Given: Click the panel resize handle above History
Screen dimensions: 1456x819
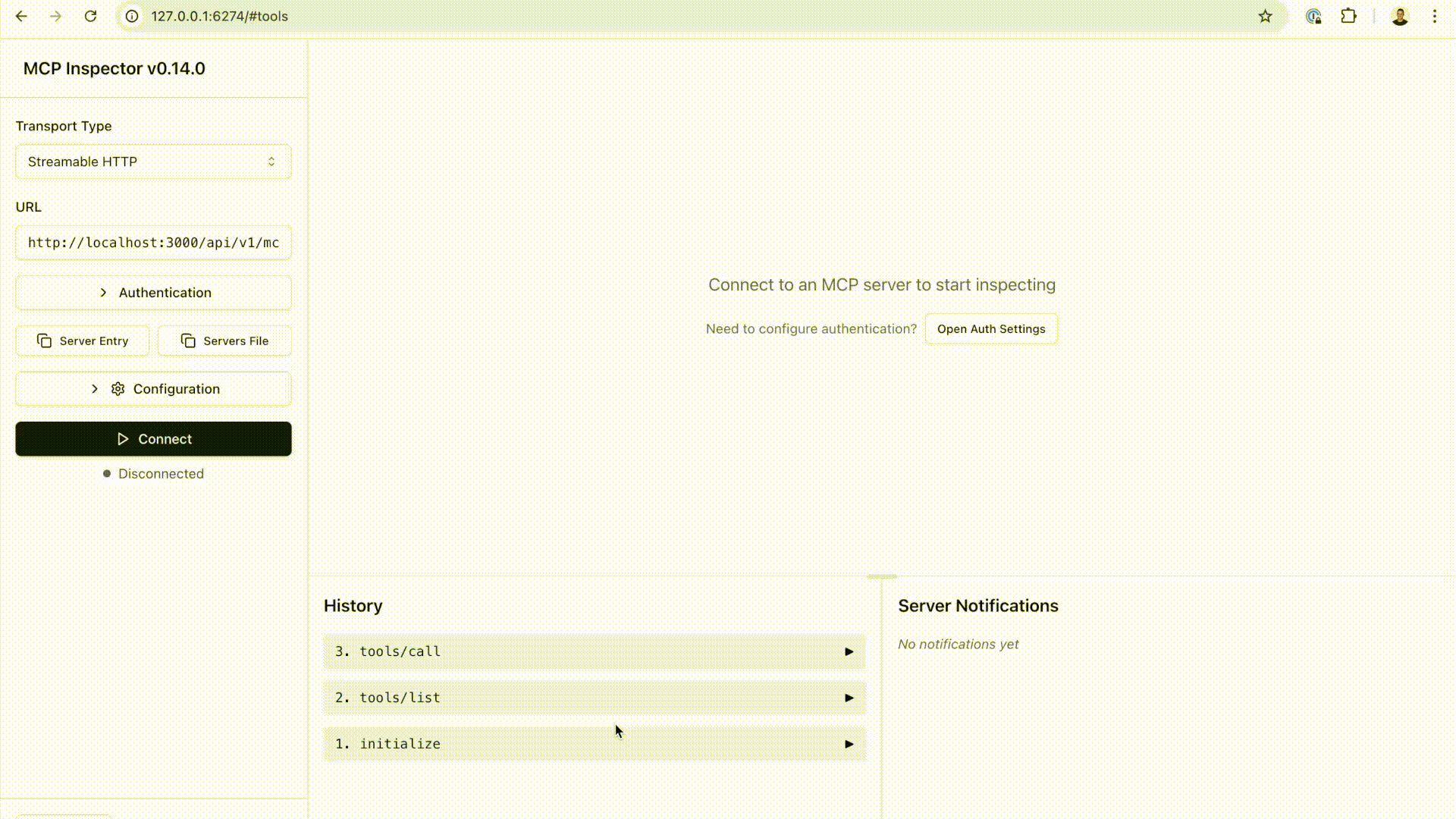Looking at the screenshot, I should click(881, 576).
